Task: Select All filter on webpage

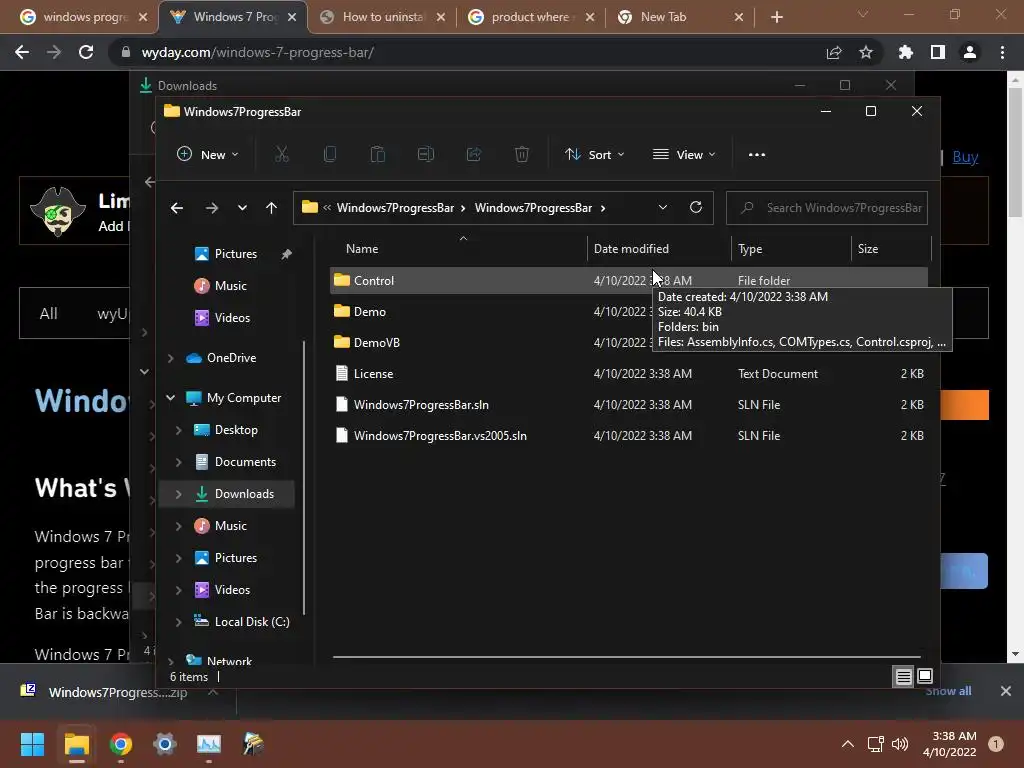Action: click(x=48, y=313)
